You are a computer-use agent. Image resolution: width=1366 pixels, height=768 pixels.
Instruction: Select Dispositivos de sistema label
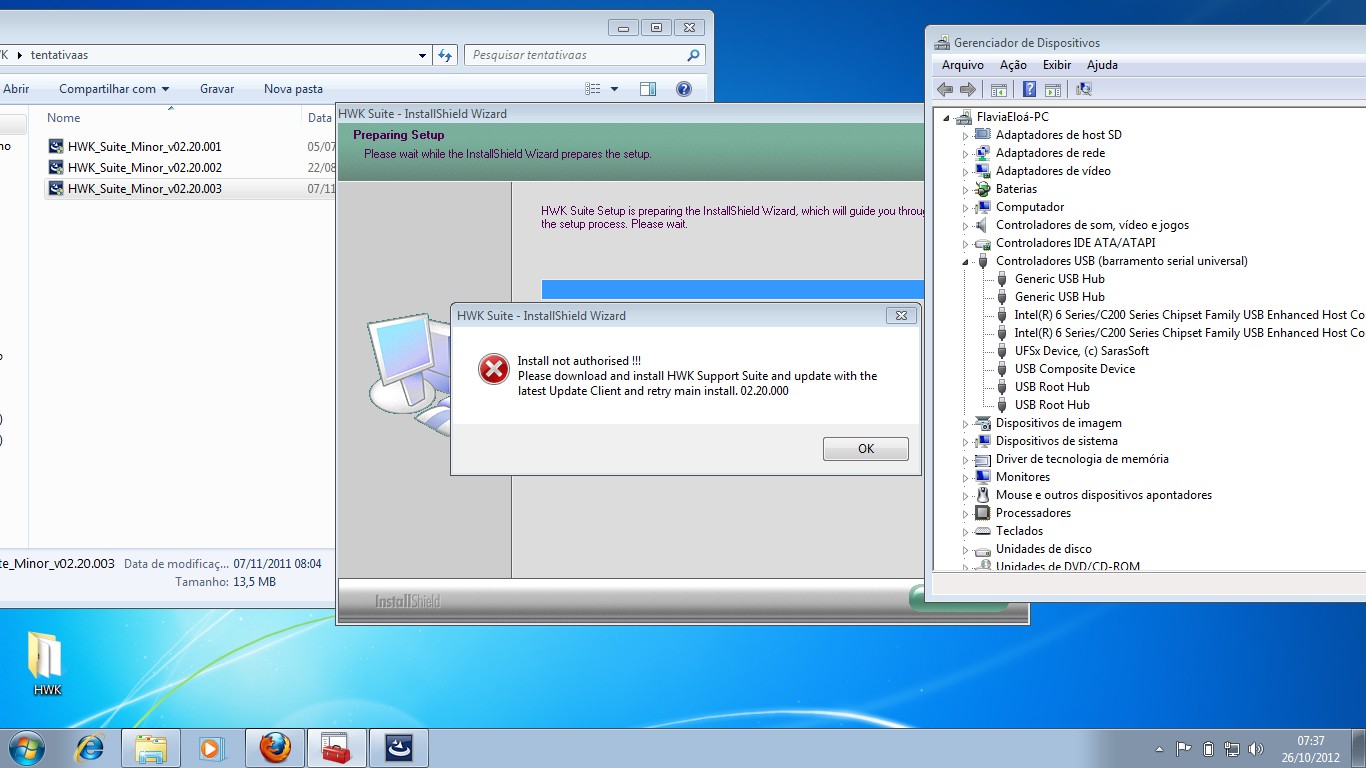pyautogui.click(x=1057, y=441)
